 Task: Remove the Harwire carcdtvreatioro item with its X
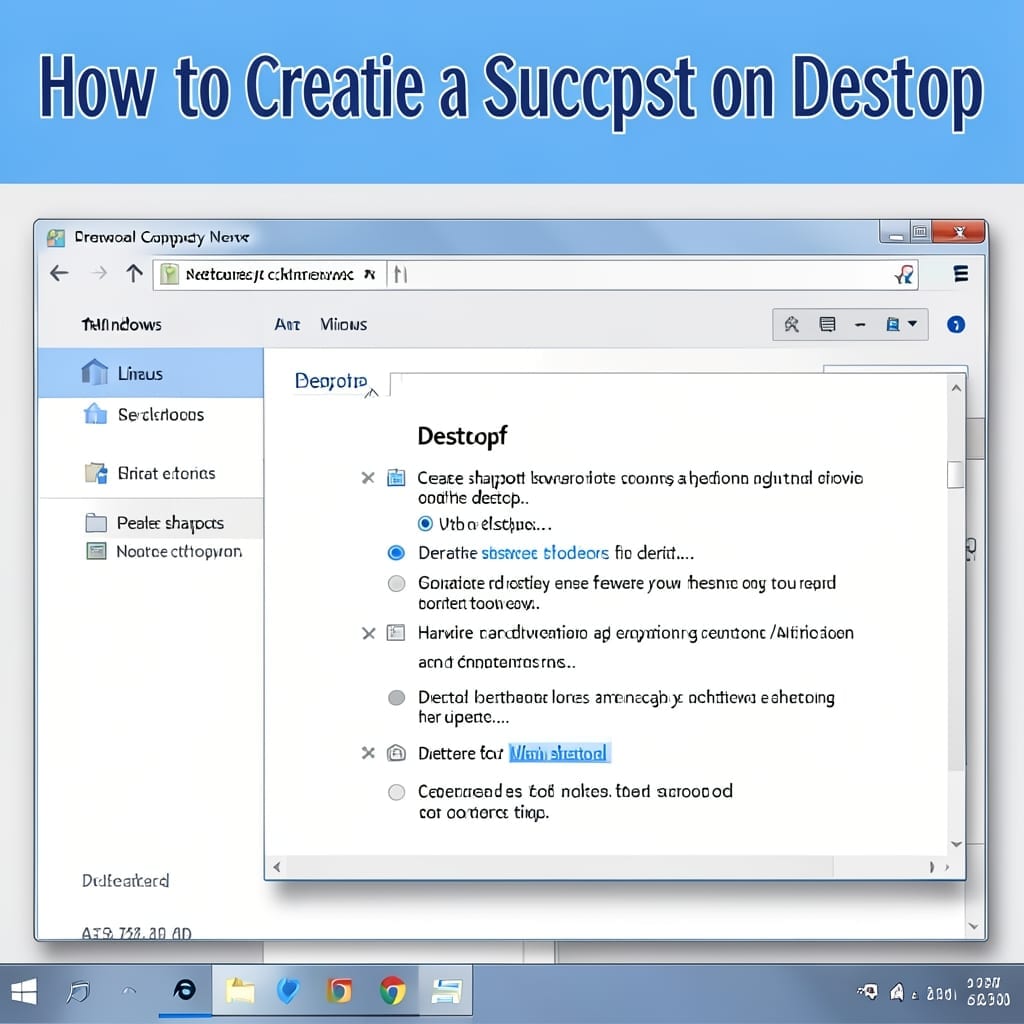(368, 633)
